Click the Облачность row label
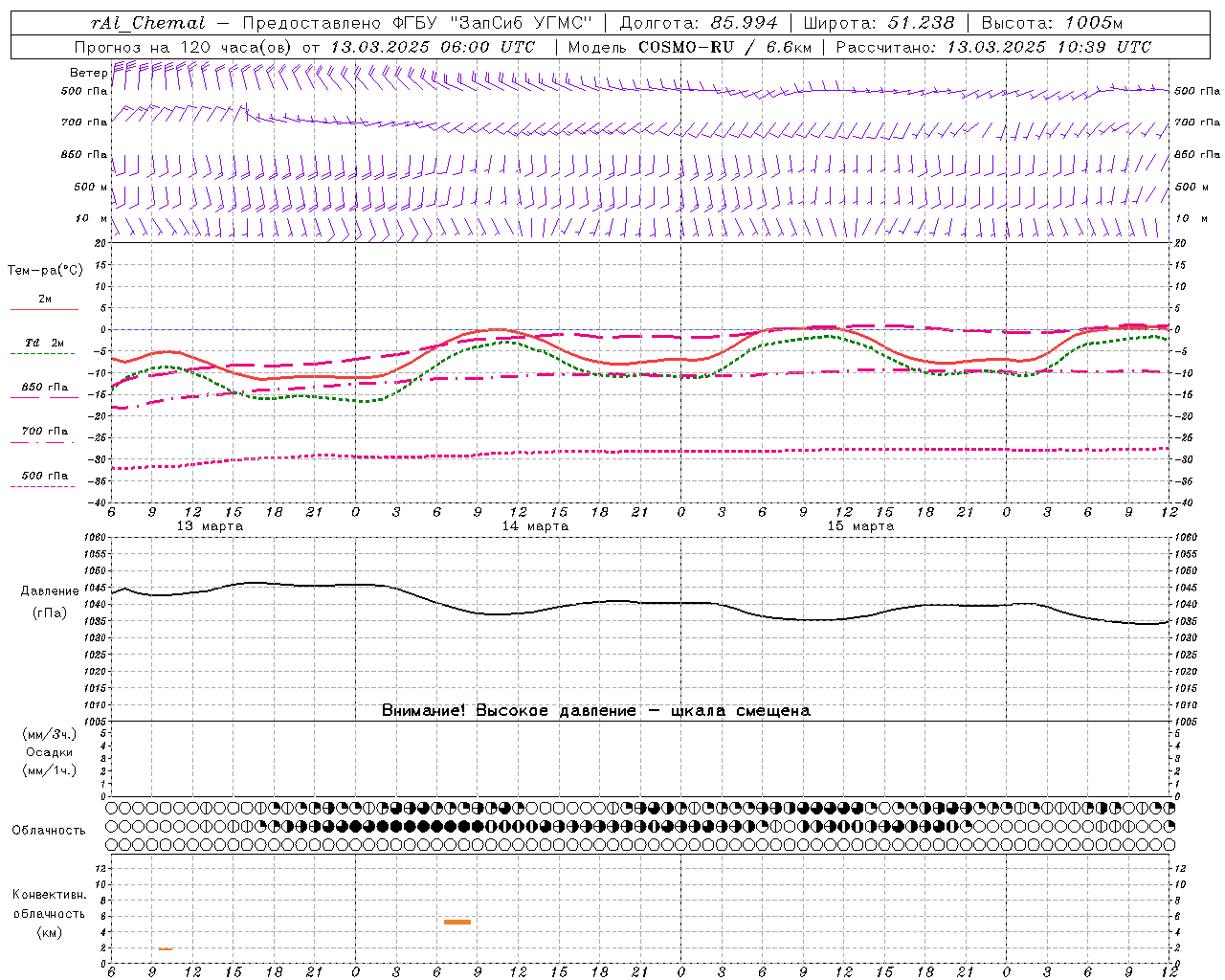This screenshot has width=1225, height=980. [49, 831]
